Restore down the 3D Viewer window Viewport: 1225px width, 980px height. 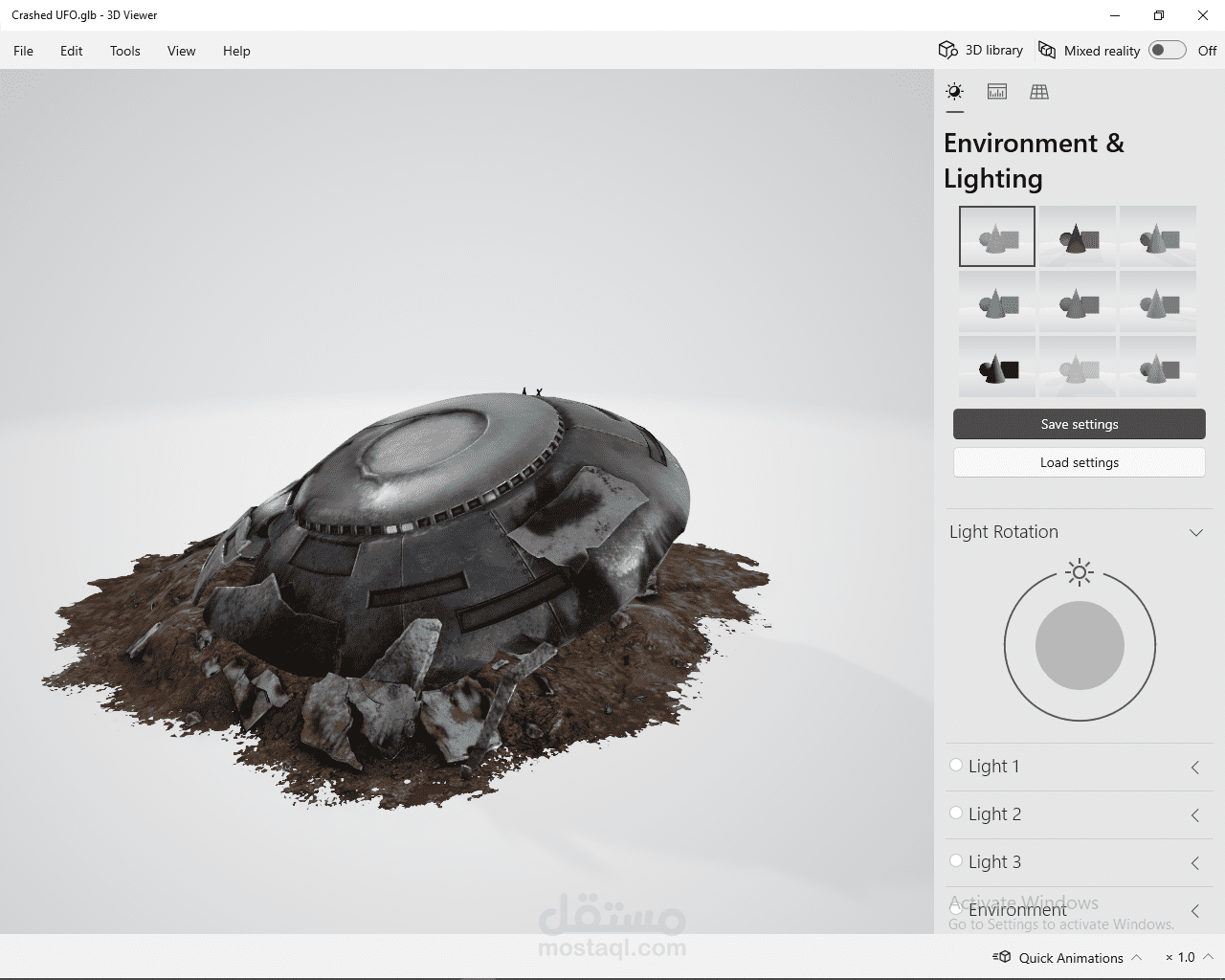1159,15
